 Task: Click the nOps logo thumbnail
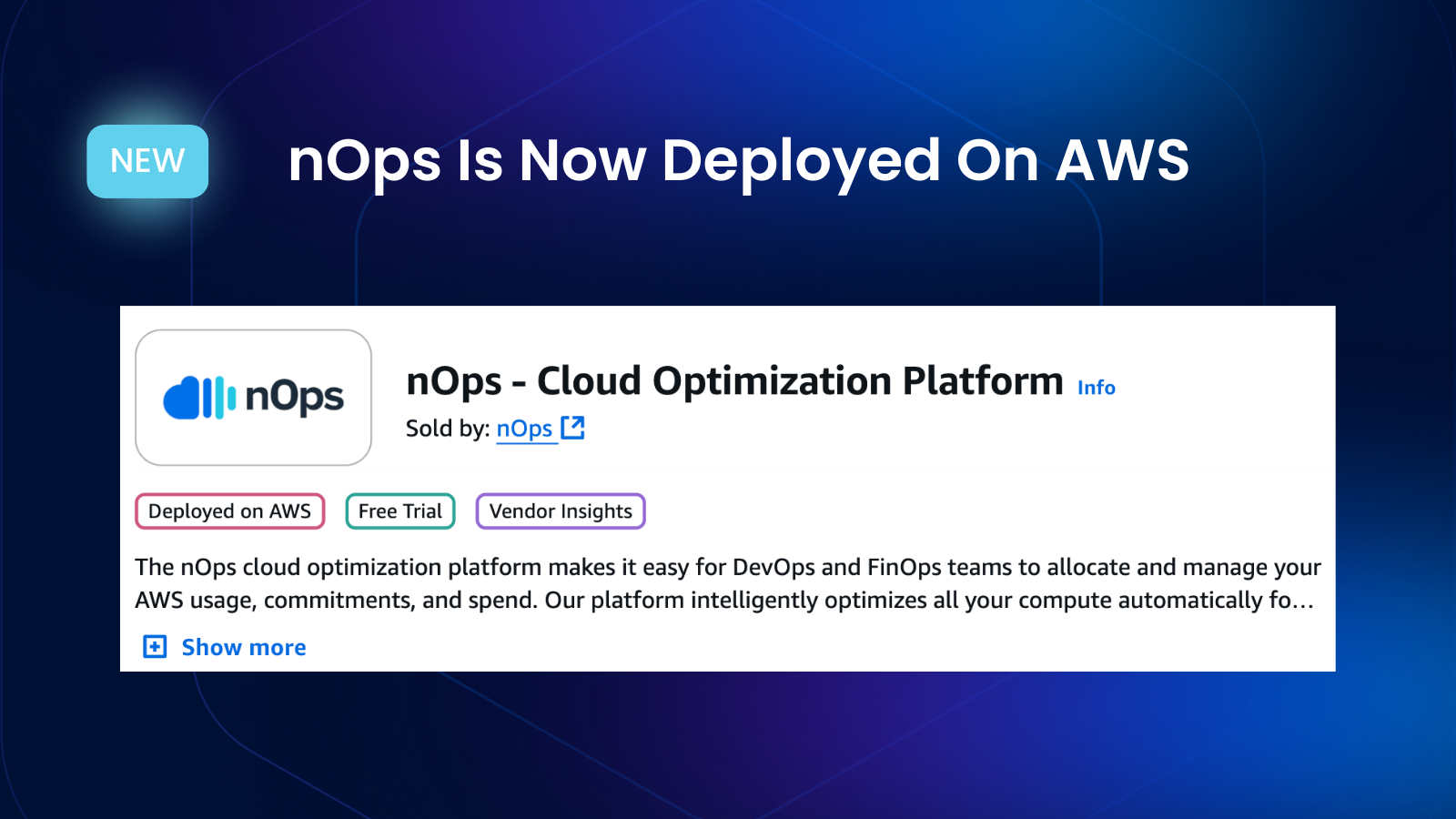click(253, 398)
